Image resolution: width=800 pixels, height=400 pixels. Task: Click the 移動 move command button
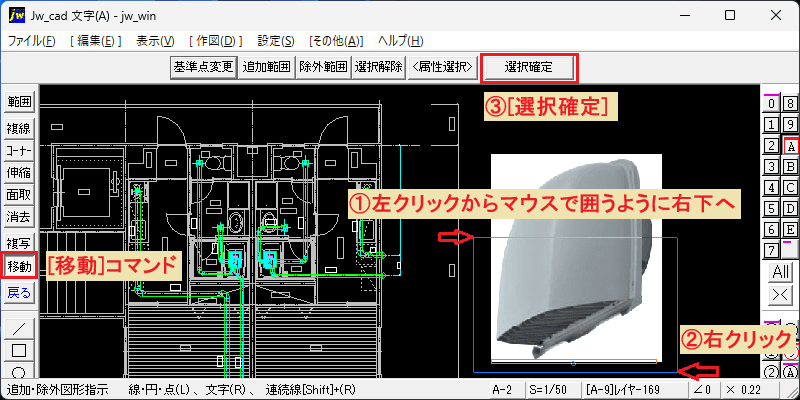(x=19, y=266)
